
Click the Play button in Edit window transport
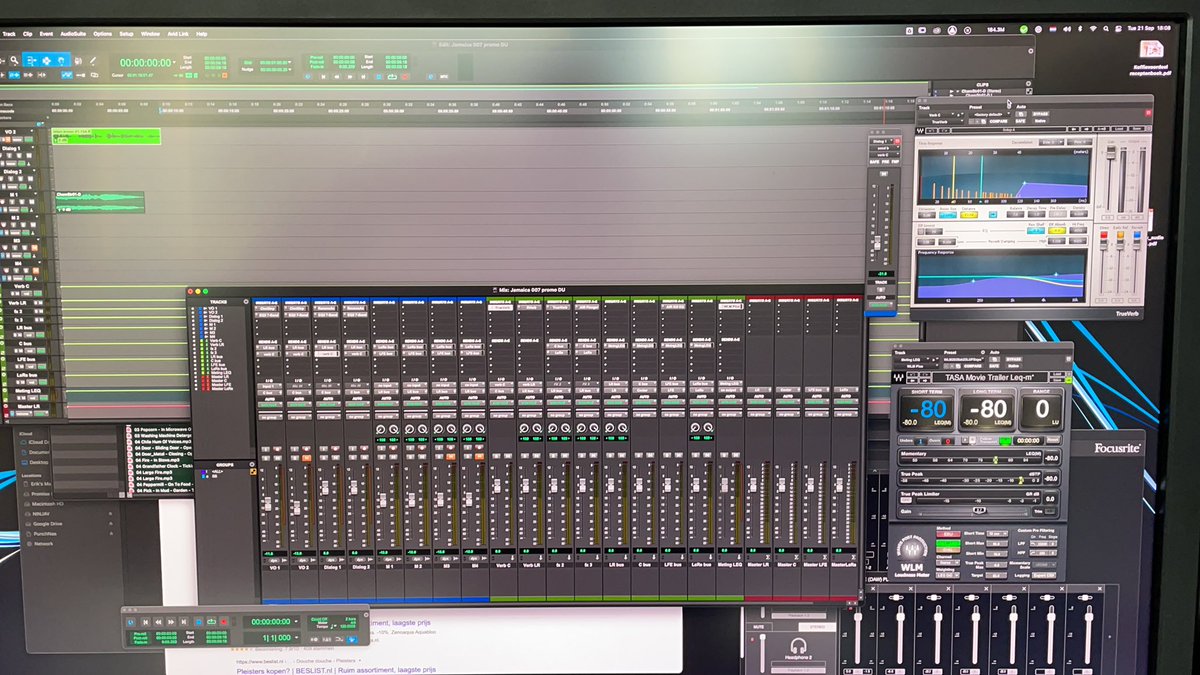coord(392,77)
